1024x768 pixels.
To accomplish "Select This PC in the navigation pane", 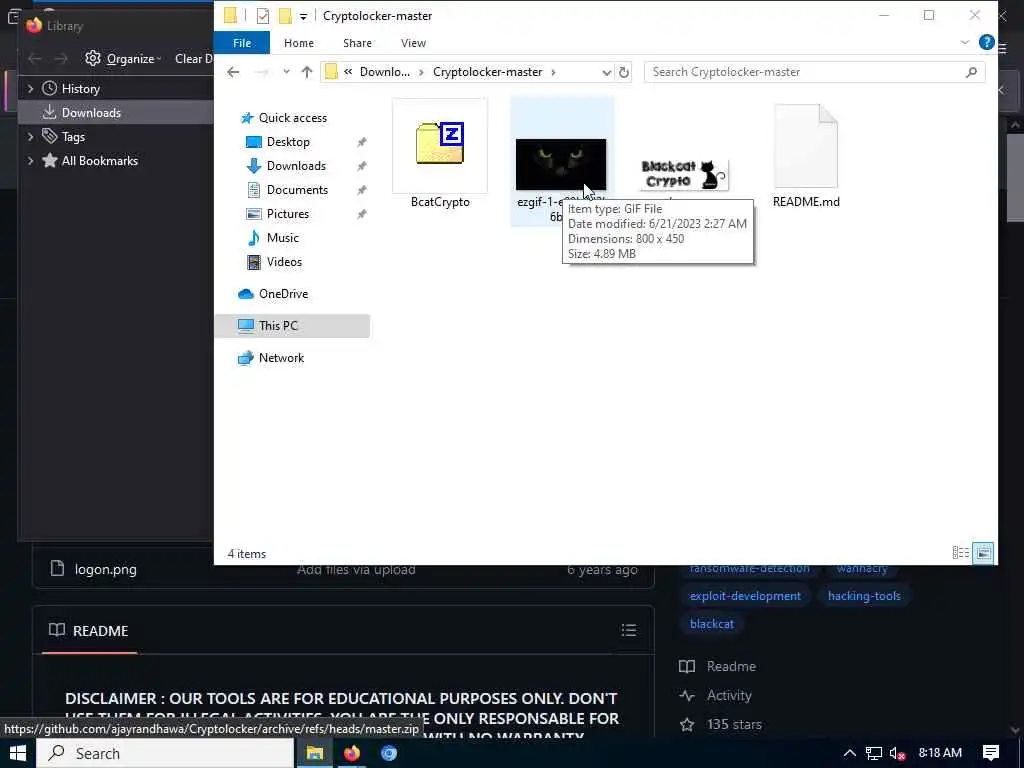I will click(278, 326).
